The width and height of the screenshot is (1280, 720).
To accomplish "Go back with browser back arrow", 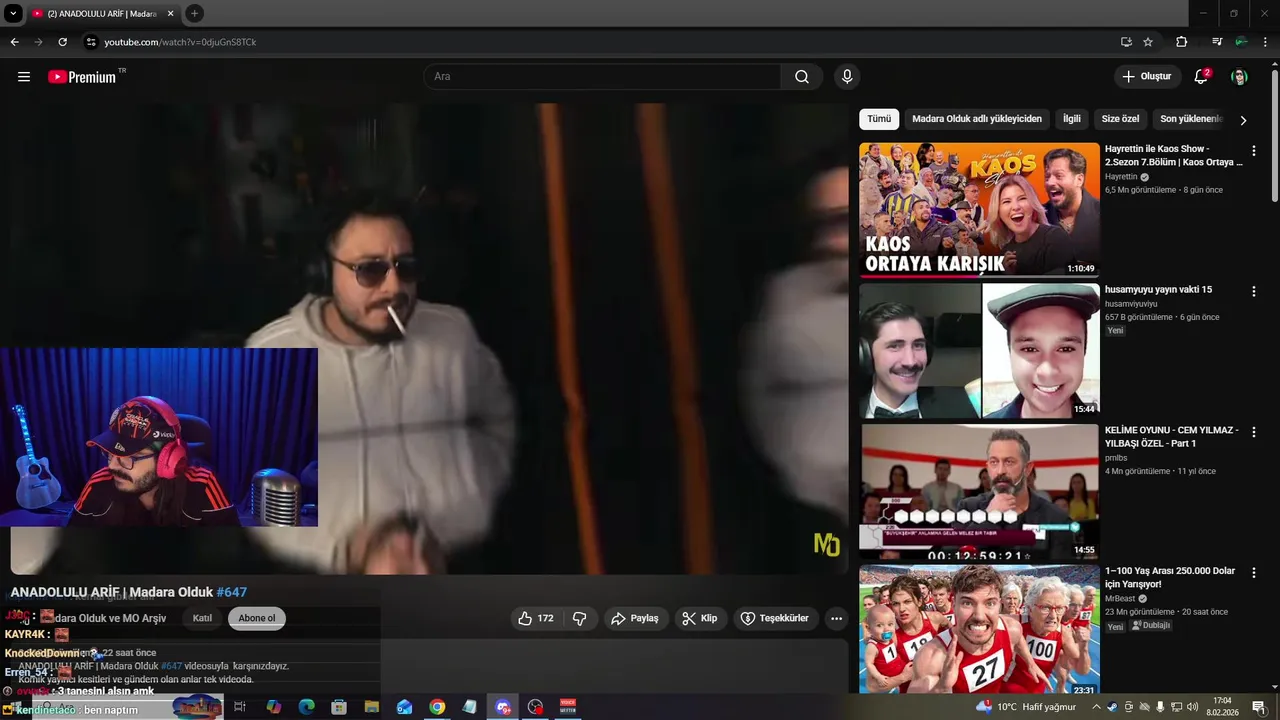I will [x=15, y=42].
